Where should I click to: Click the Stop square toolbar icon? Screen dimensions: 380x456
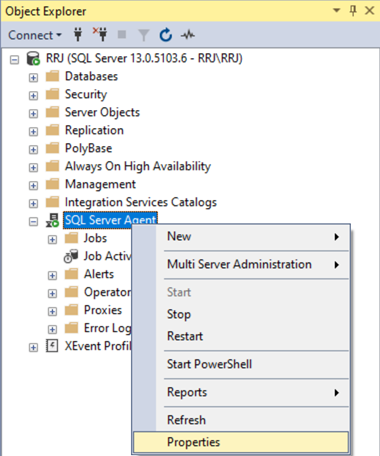pos(122,34)
